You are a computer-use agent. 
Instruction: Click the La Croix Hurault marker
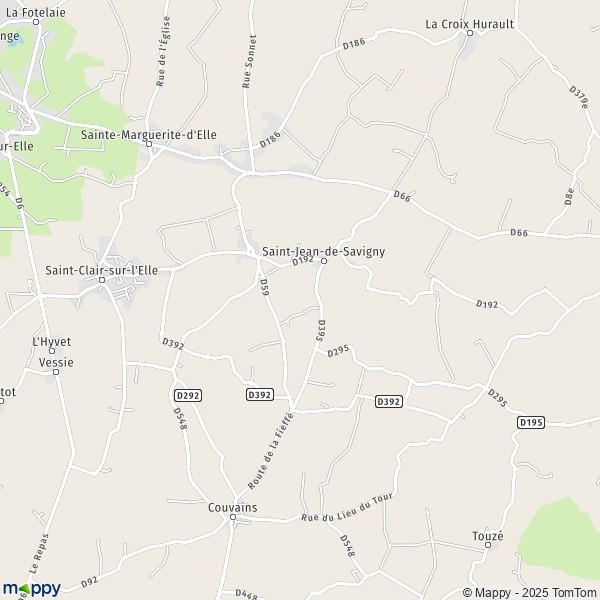[x=470, y=33]
